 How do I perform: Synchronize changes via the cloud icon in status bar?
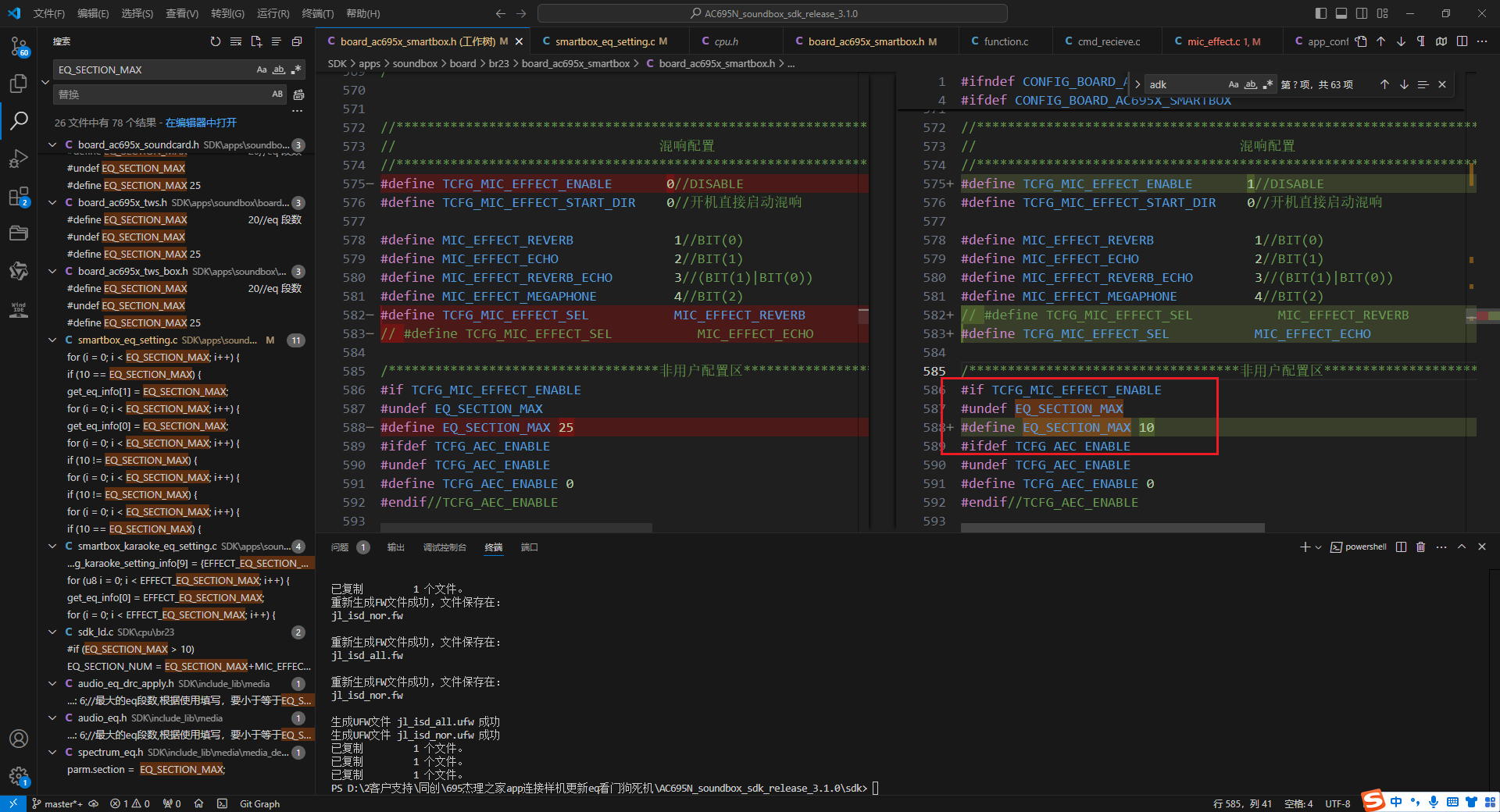94,803
